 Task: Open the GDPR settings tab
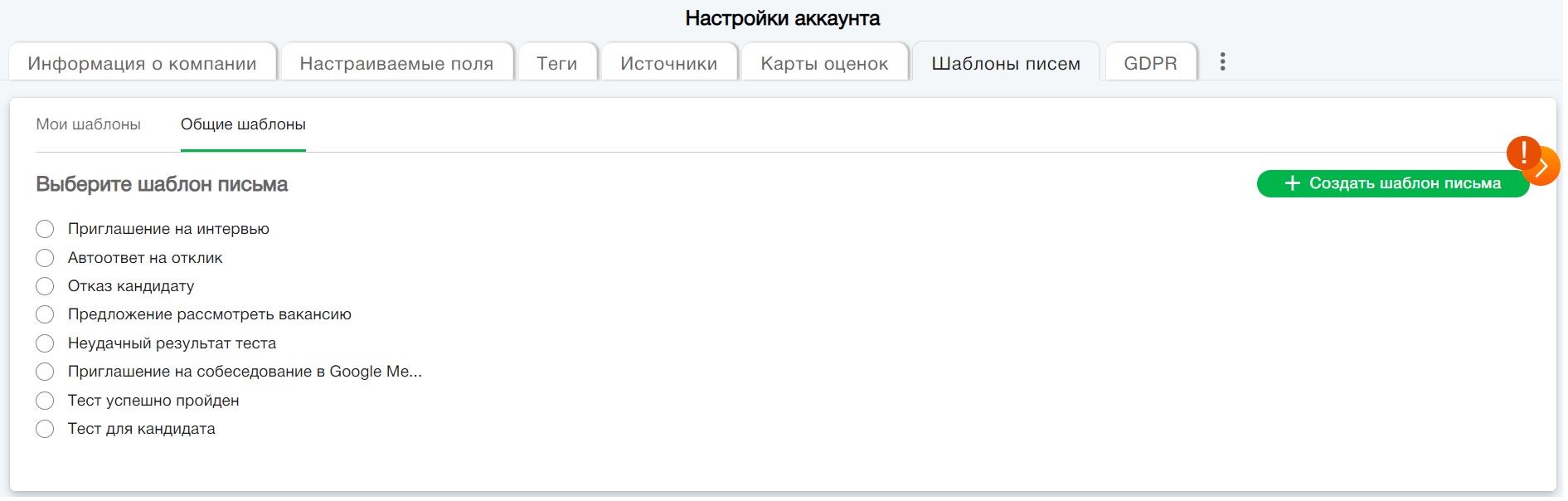pos(1150,64)
